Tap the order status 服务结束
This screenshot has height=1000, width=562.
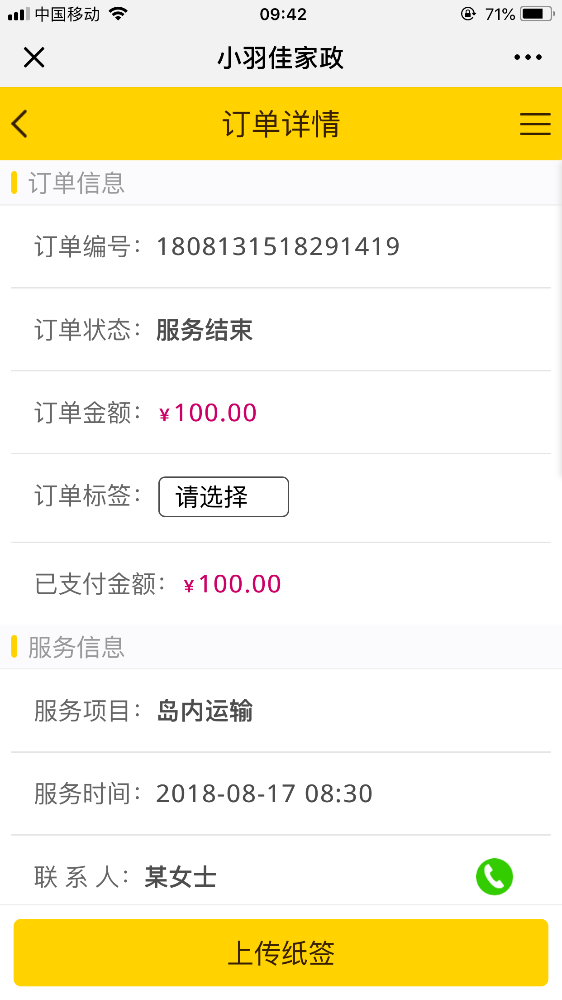click(x=204, y=330)
